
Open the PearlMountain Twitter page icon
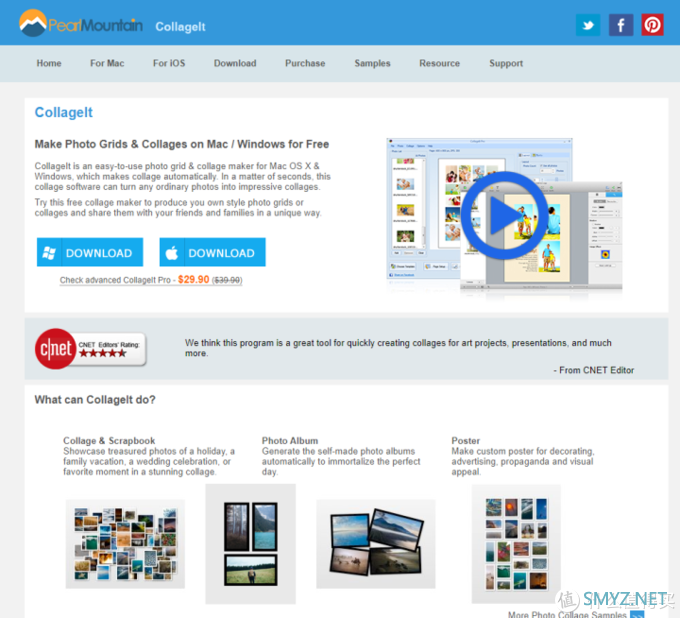(588, 25)
